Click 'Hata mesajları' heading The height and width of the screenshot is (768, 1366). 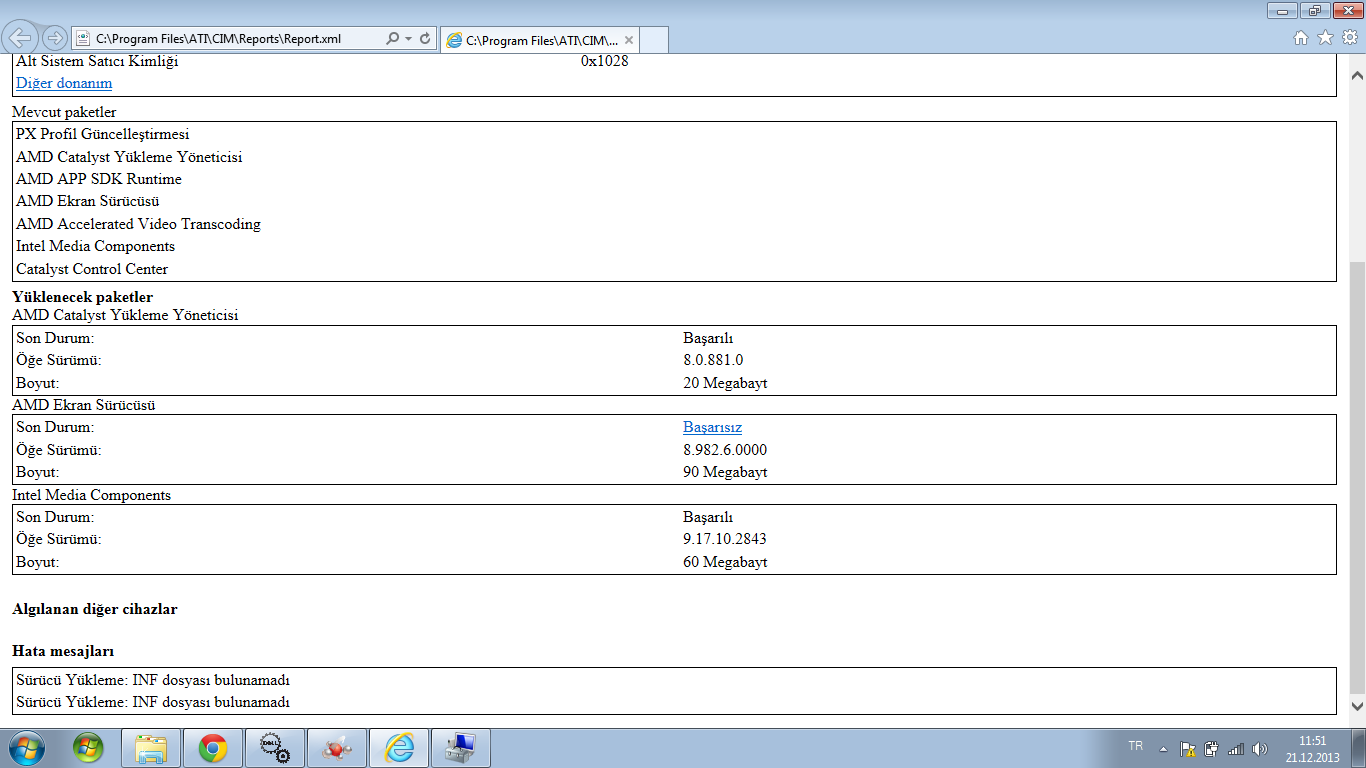(x=63, y=652)
